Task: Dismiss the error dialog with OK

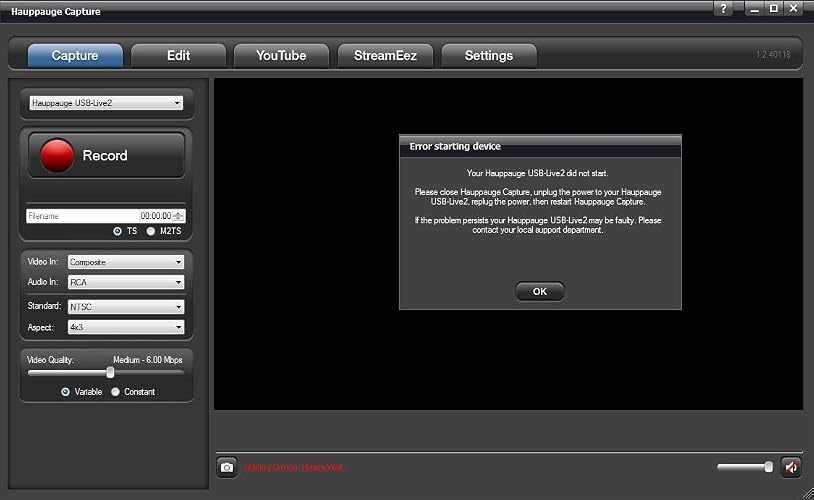Action: pyautogui.click(x=540, y=291)
